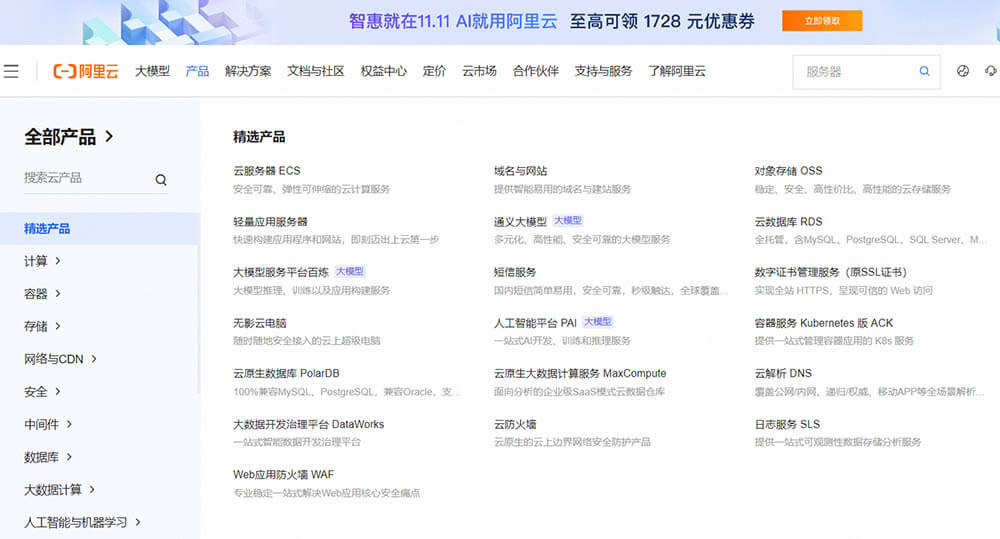Open the 大模型服务平台百炼 product link
The image size is (1000, 539).
tap(281, 272)
